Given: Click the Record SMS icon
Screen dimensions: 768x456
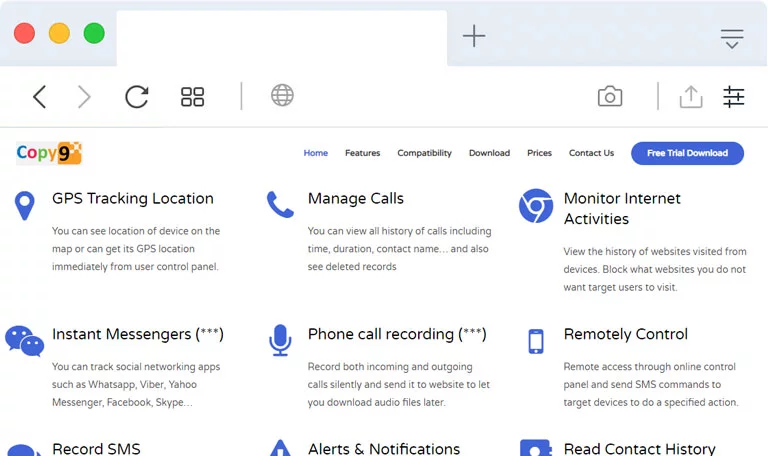Looking at the screenshot, I should 24,450.
